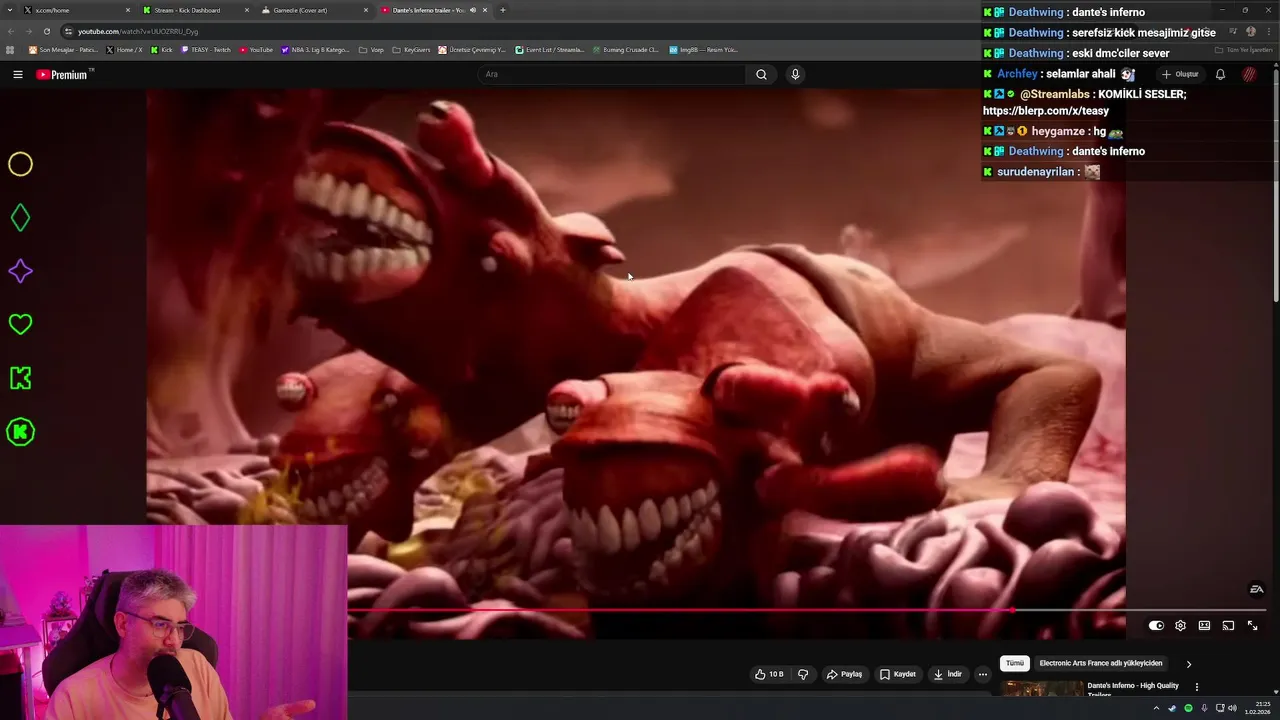Open the NBA 3. Lig 8 Katego bookmark
Image resolution: width=1280 pixels, height=720 pixels.
point(316,49)
